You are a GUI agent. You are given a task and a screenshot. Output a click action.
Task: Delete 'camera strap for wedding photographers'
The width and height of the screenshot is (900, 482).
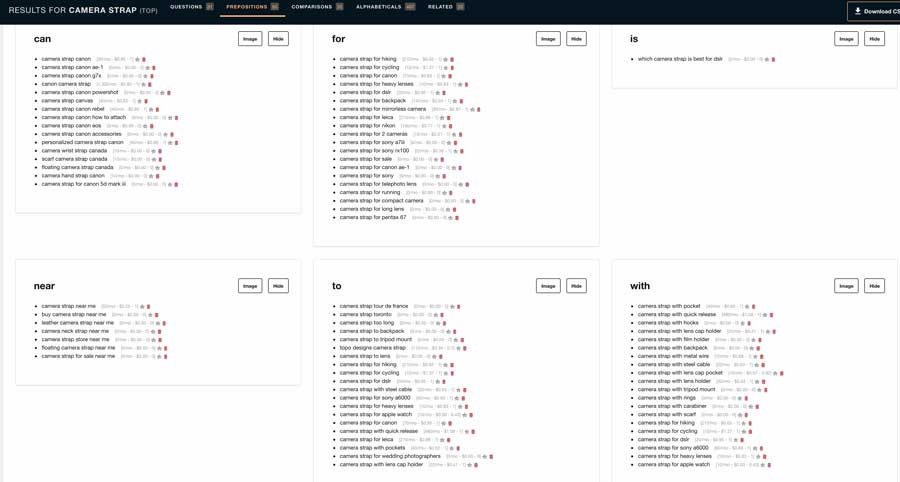pyautogui.click(x=491, y=456)
